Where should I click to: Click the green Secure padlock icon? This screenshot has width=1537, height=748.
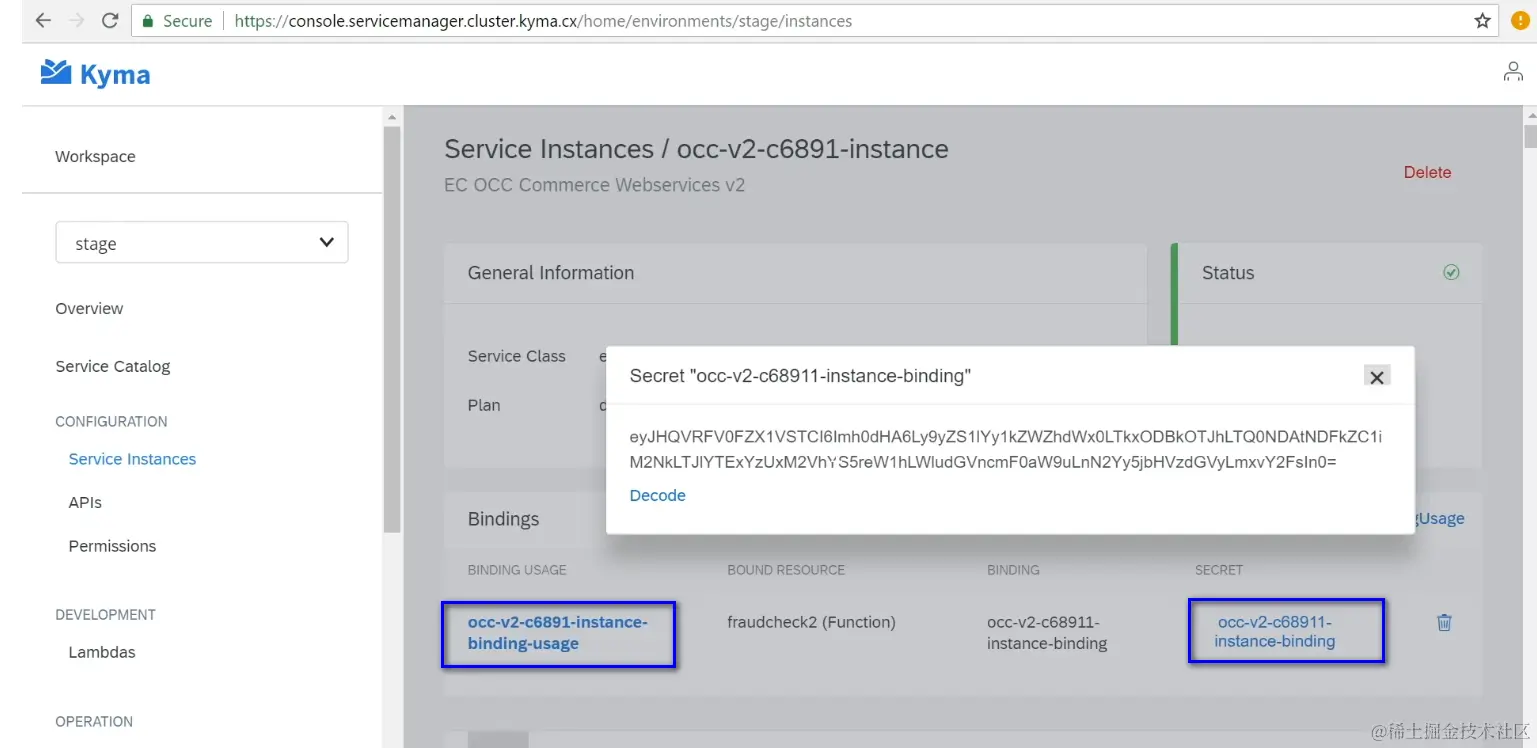click(x=148, y=21)
